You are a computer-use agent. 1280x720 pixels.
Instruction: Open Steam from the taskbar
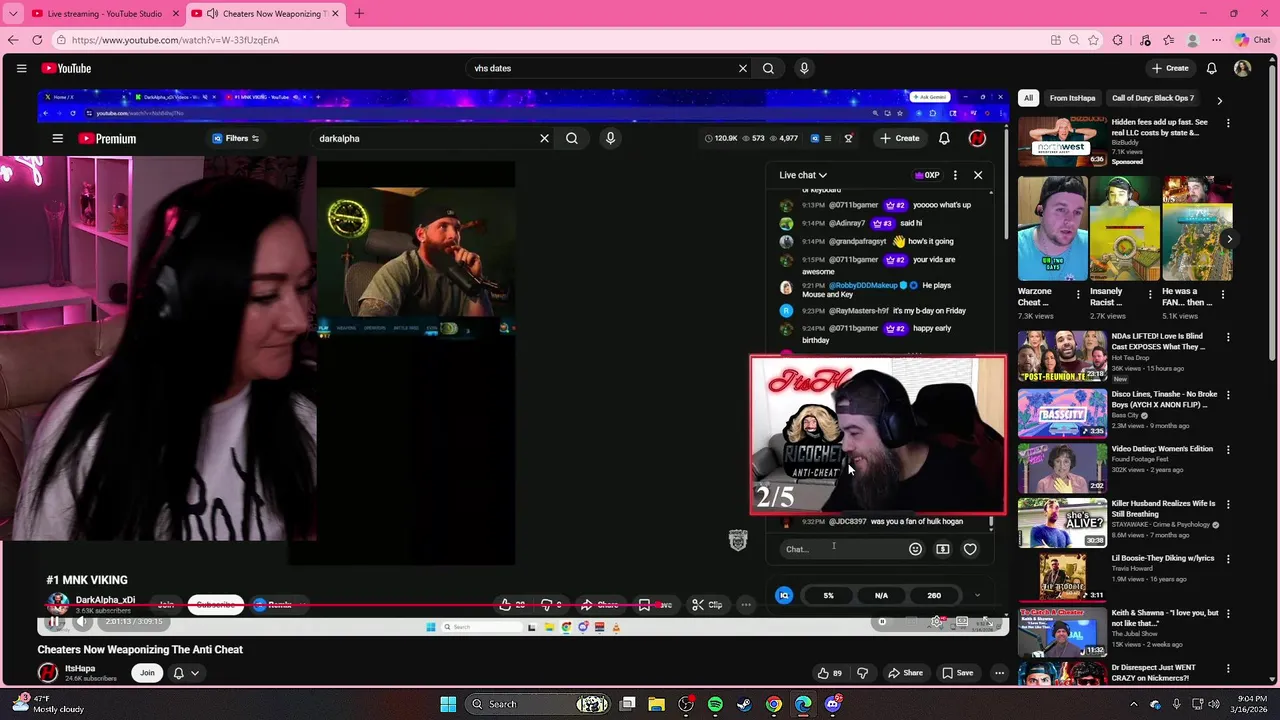744,704
